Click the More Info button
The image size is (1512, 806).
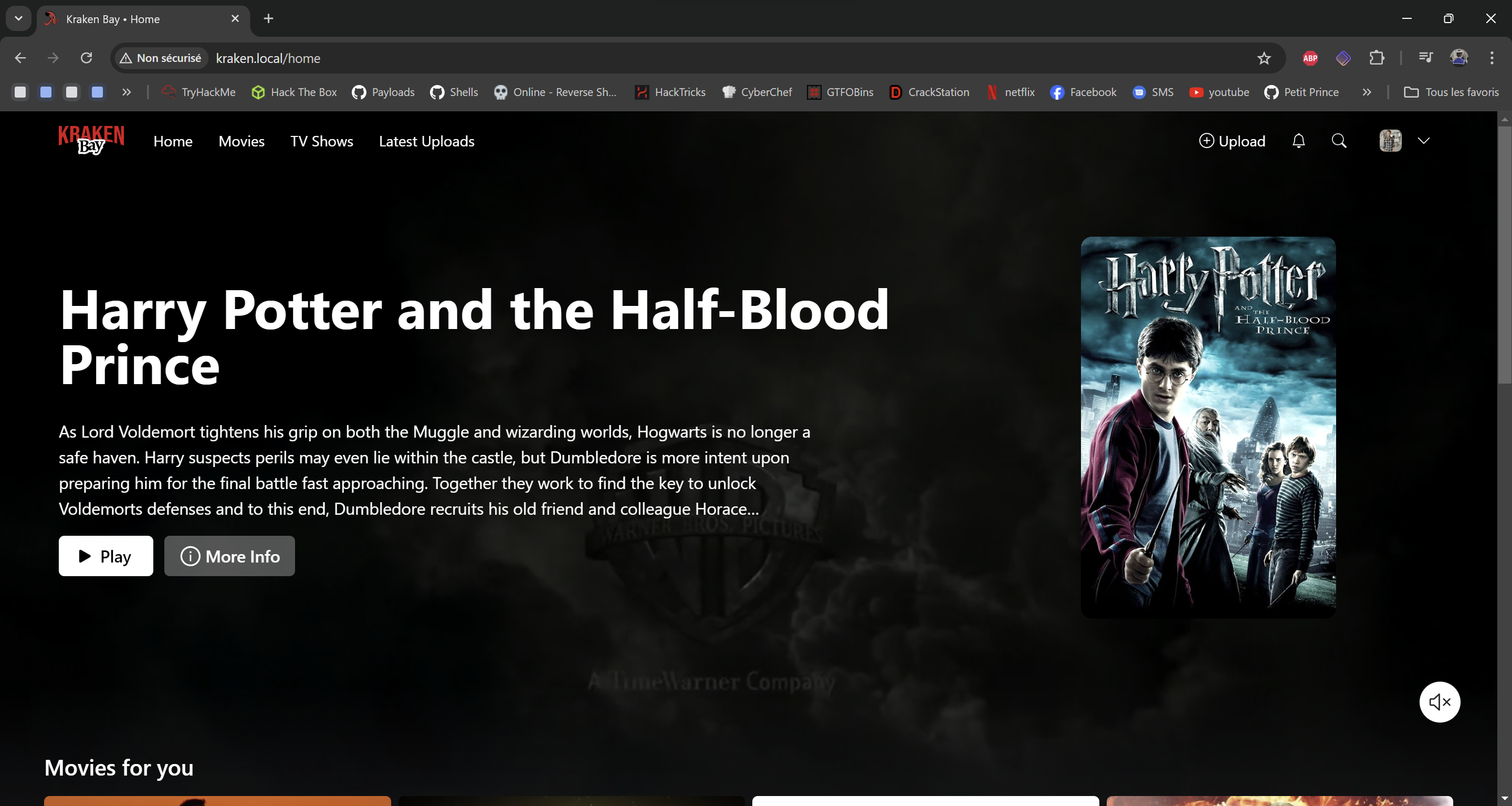click(229, 556)
